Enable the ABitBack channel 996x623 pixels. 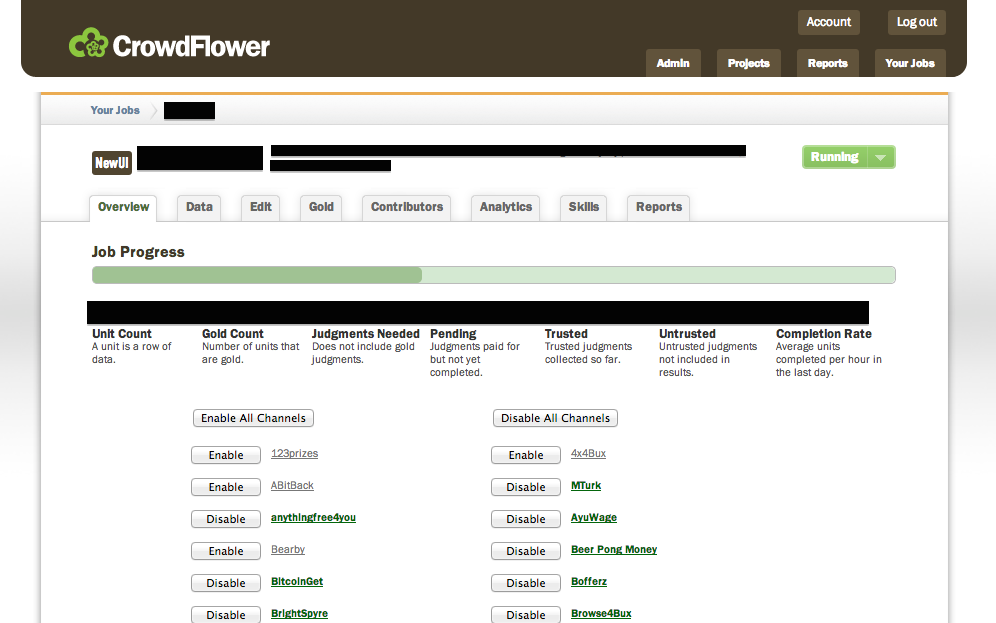coord(226,487)
